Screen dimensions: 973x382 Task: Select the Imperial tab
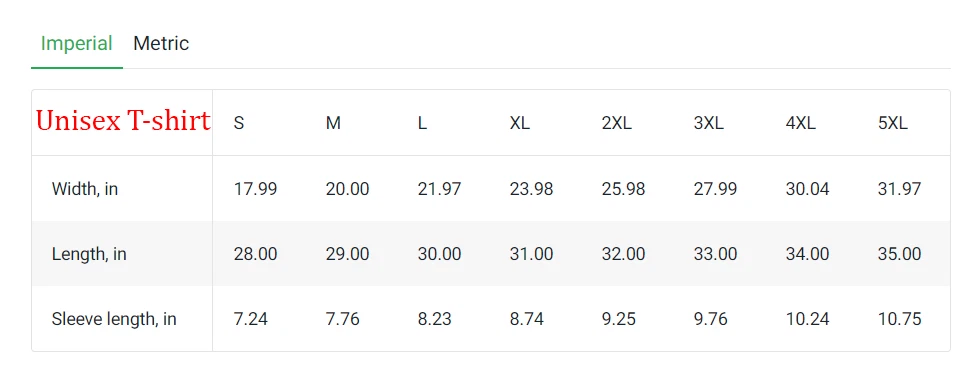pyautogui.click(x=76, y=43)
